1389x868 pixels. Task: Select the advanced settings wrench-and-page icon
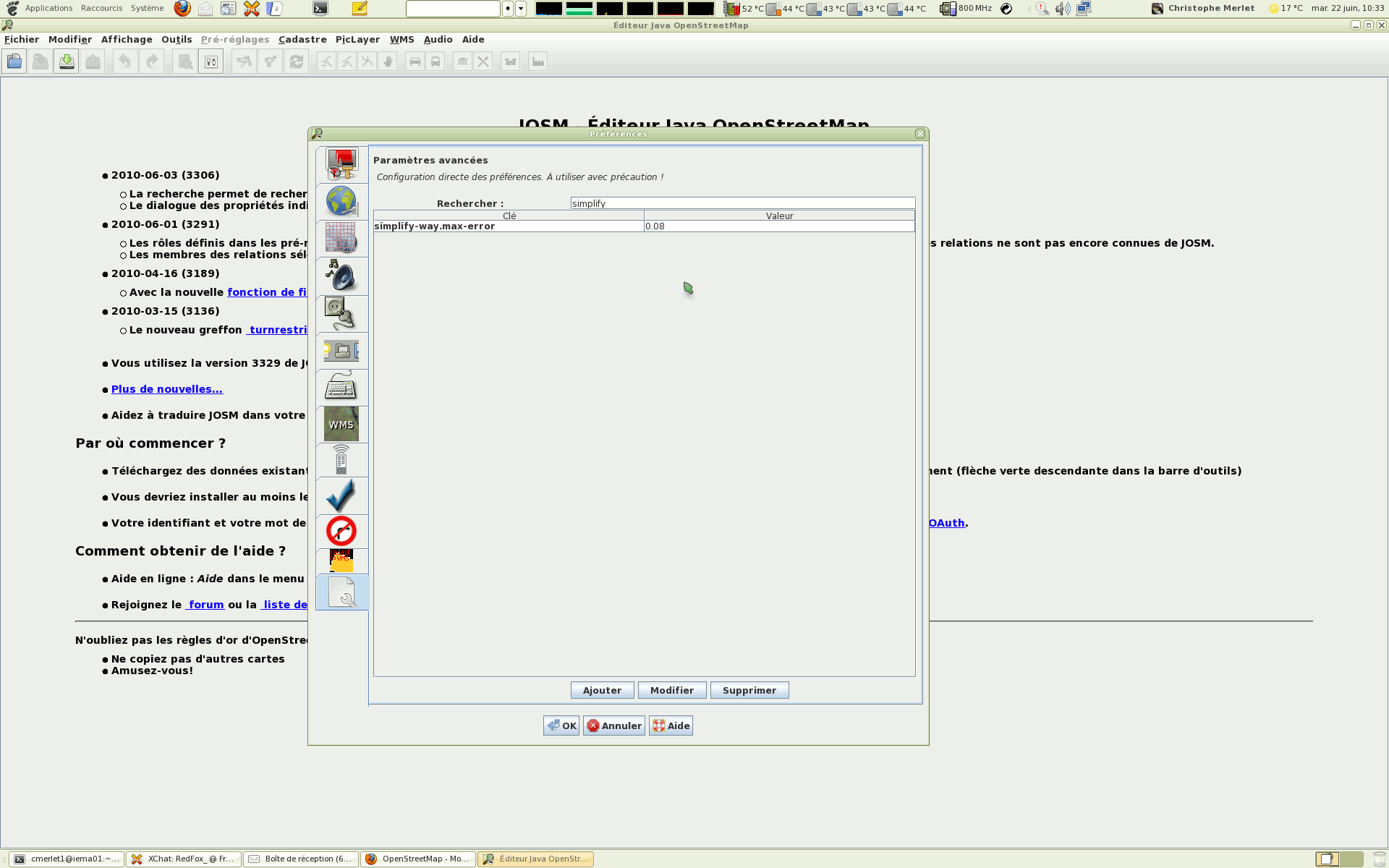pyautogui.click(x=341, y=592)
